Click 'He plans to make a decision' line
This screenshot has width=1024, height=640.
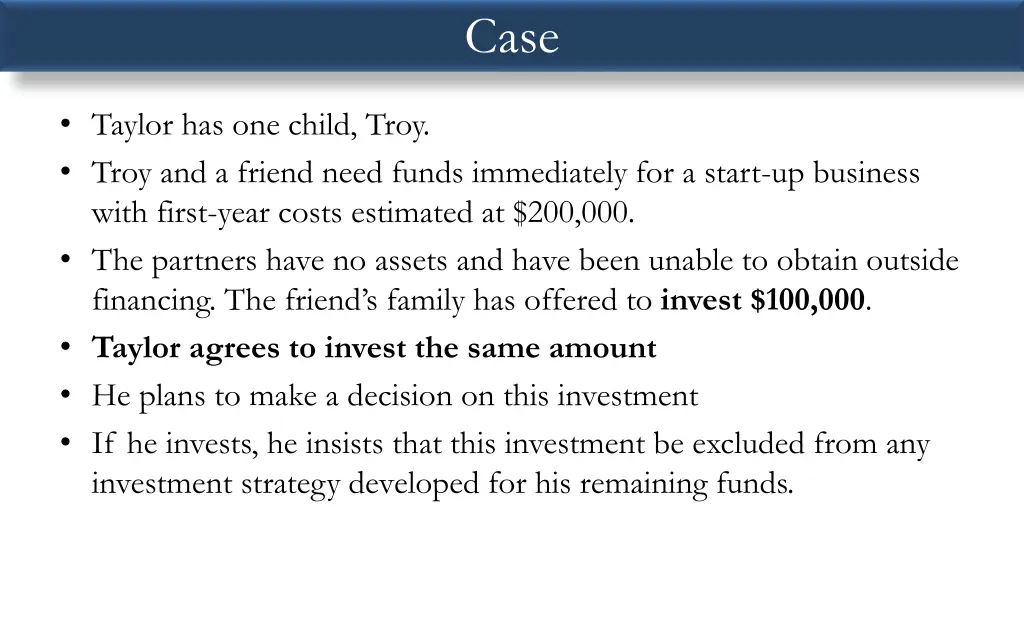pos(394,396)
